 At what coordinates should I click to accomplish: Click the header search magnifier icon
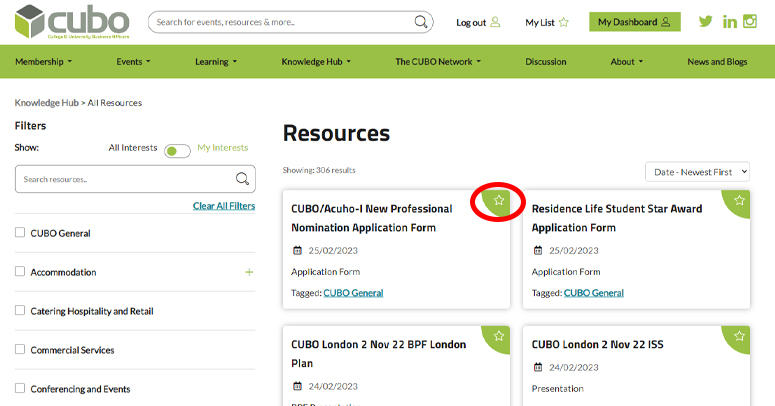coord(421,22)
